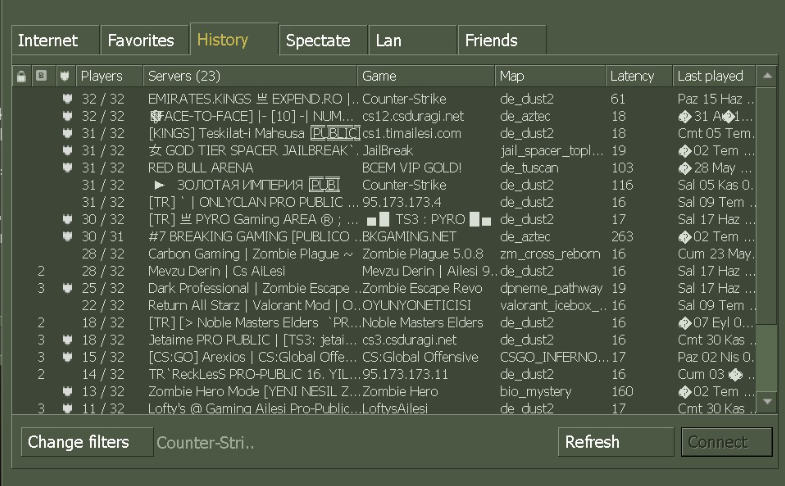Sort by Last played column header
The width and height of the screenshot is (785, 486).
[714, 76]
